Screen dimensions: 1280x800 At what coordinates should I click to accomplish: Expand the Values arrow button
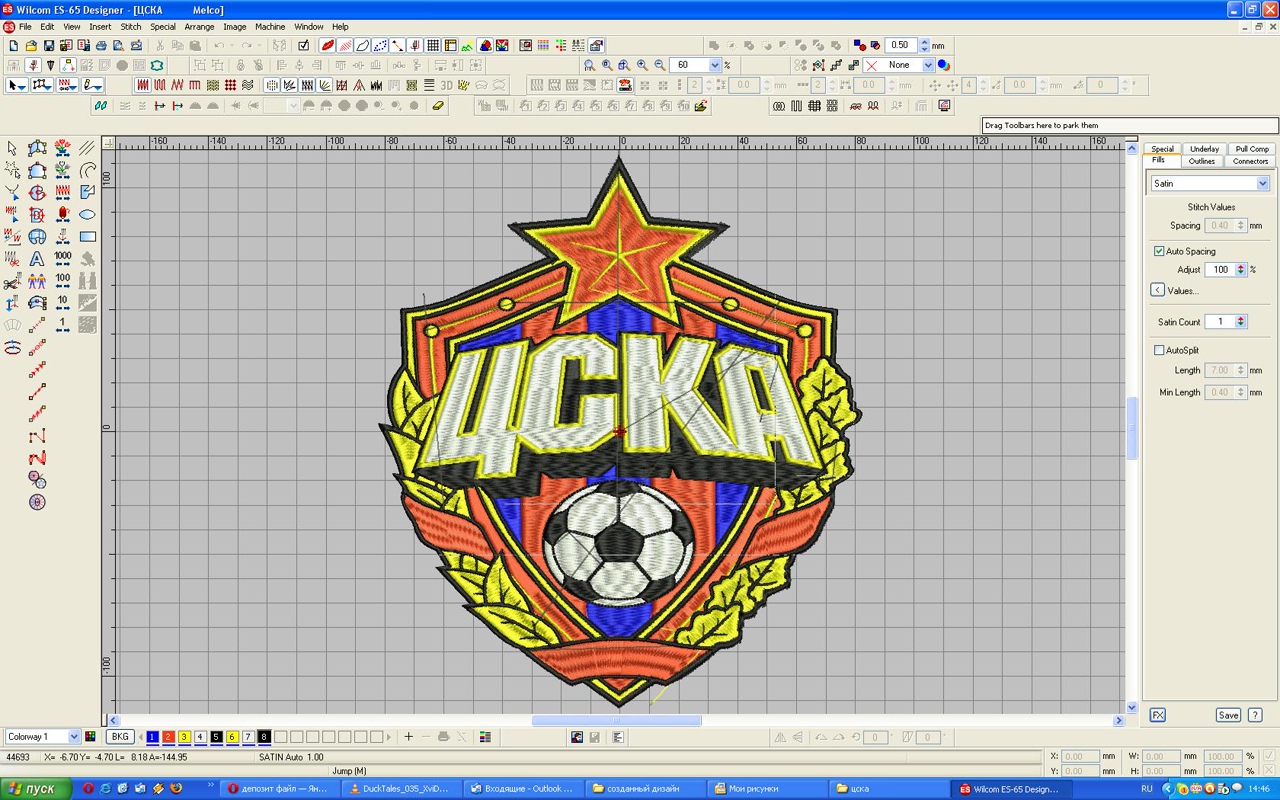1157,290
